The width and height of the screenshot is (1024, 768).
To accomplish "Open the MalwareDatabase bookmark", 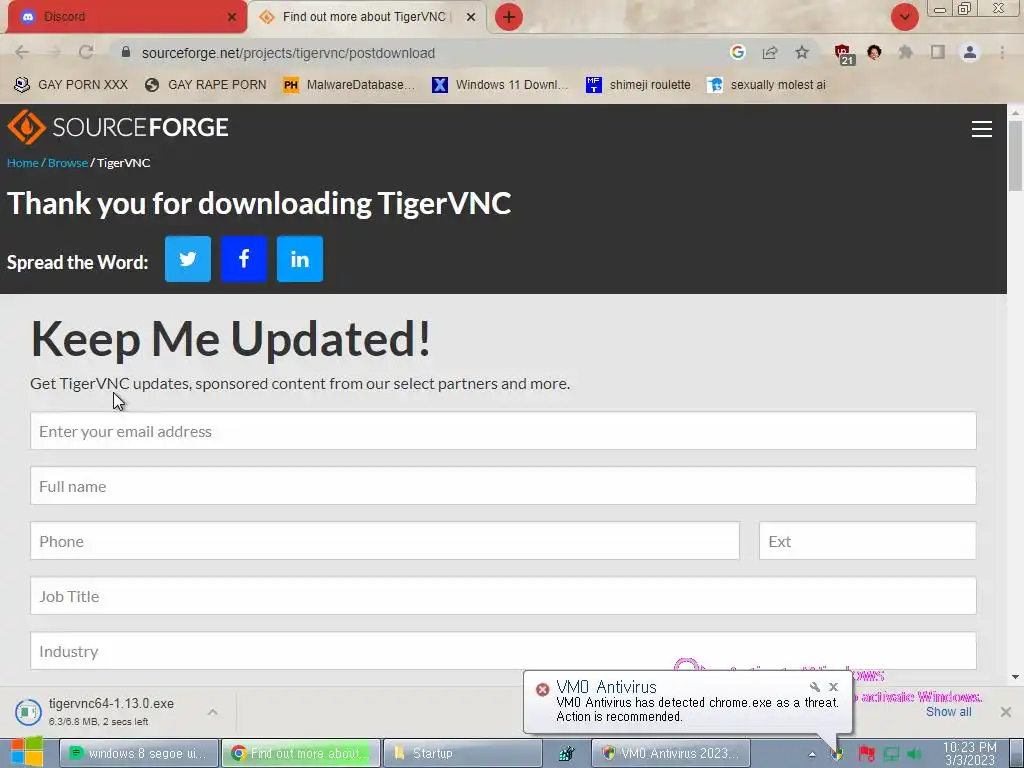I will 349,85.
